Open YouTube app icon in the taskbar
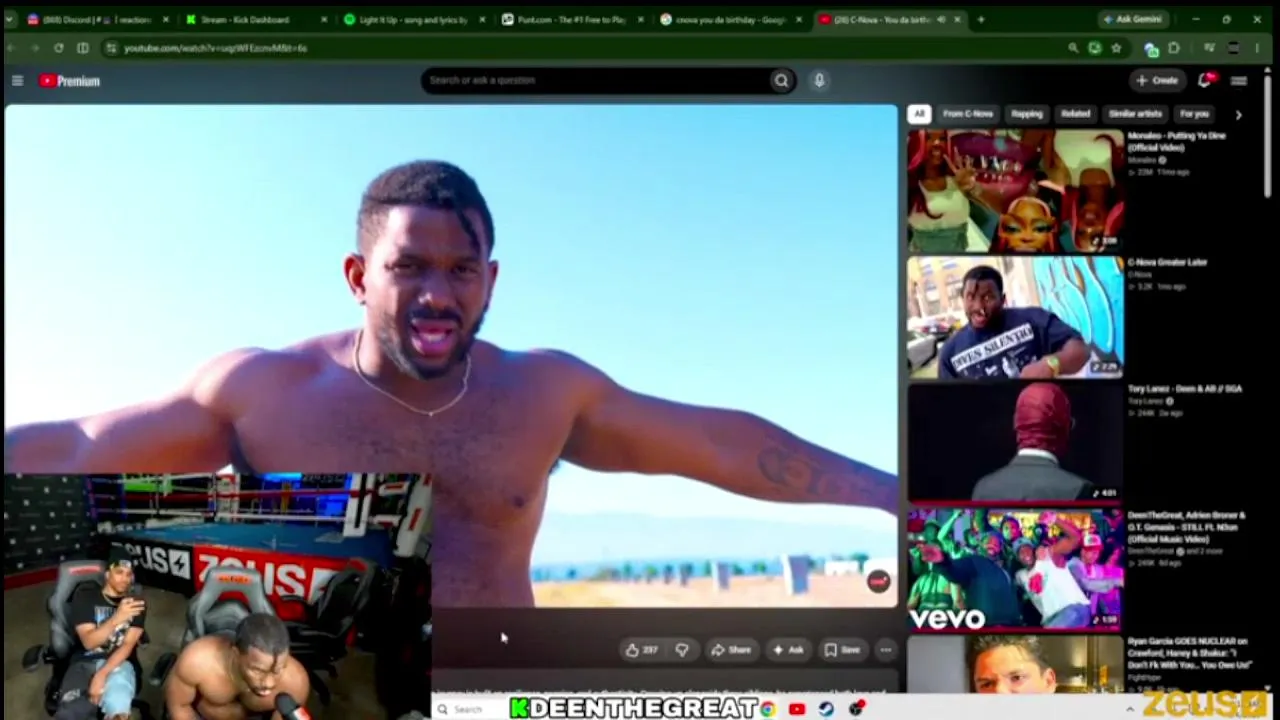Viewport: 1280px width, 720px height. coord(797,709)
